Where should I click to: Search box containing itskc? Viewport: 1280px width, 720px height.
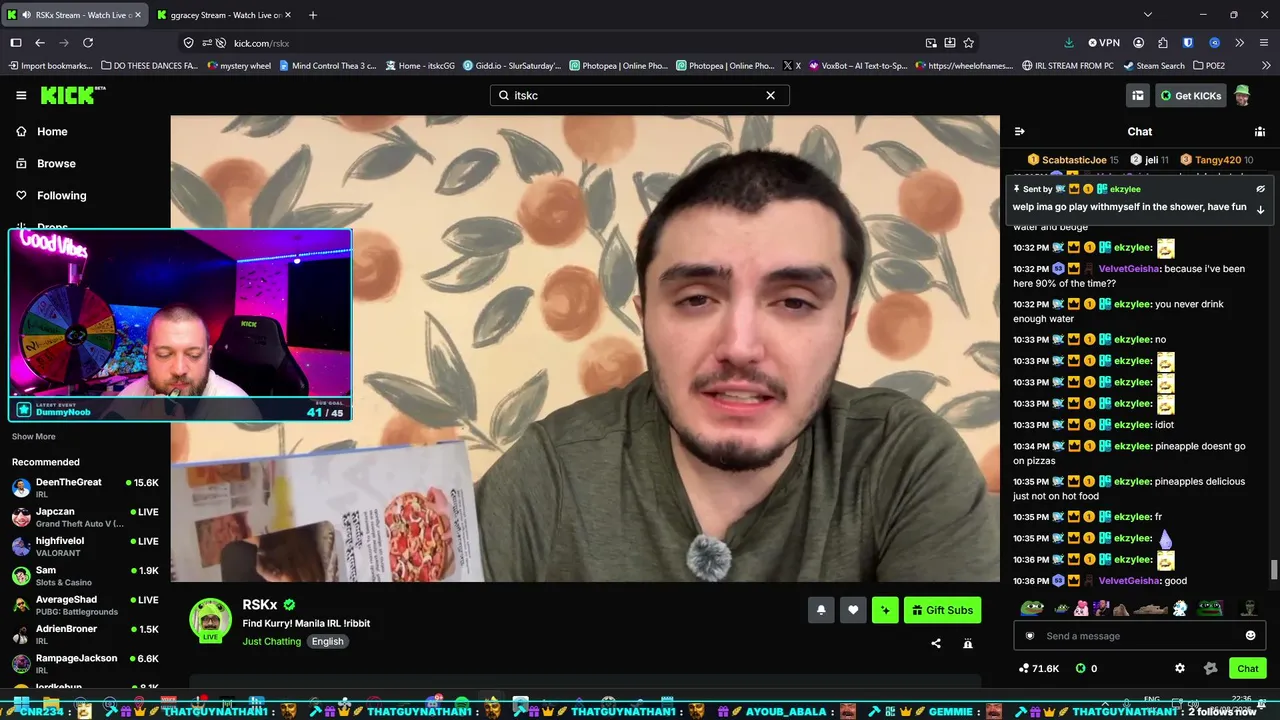[640, 95]
